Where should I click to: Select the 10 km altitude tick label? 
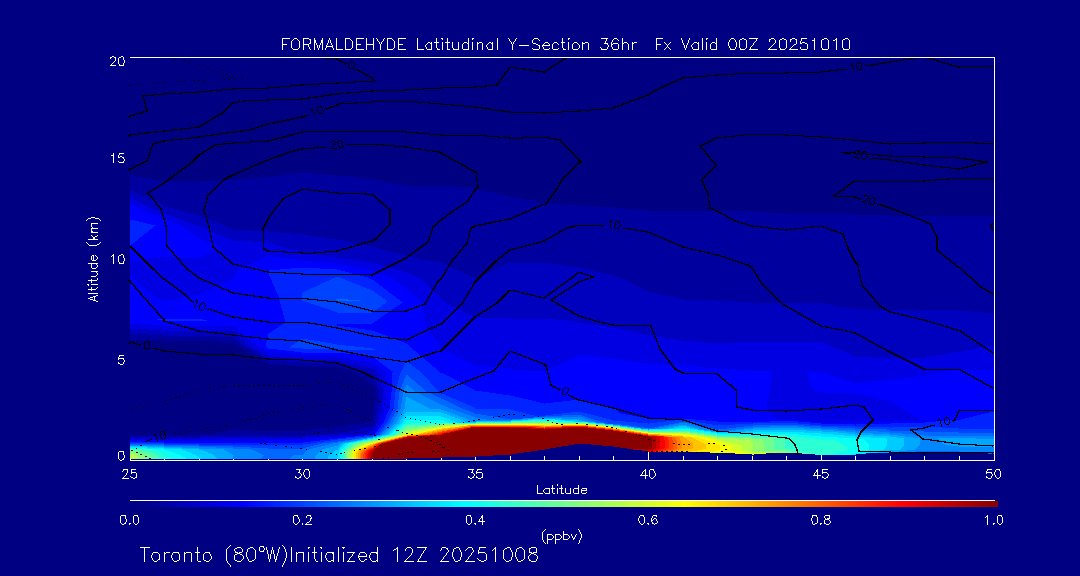pos(116,259)
